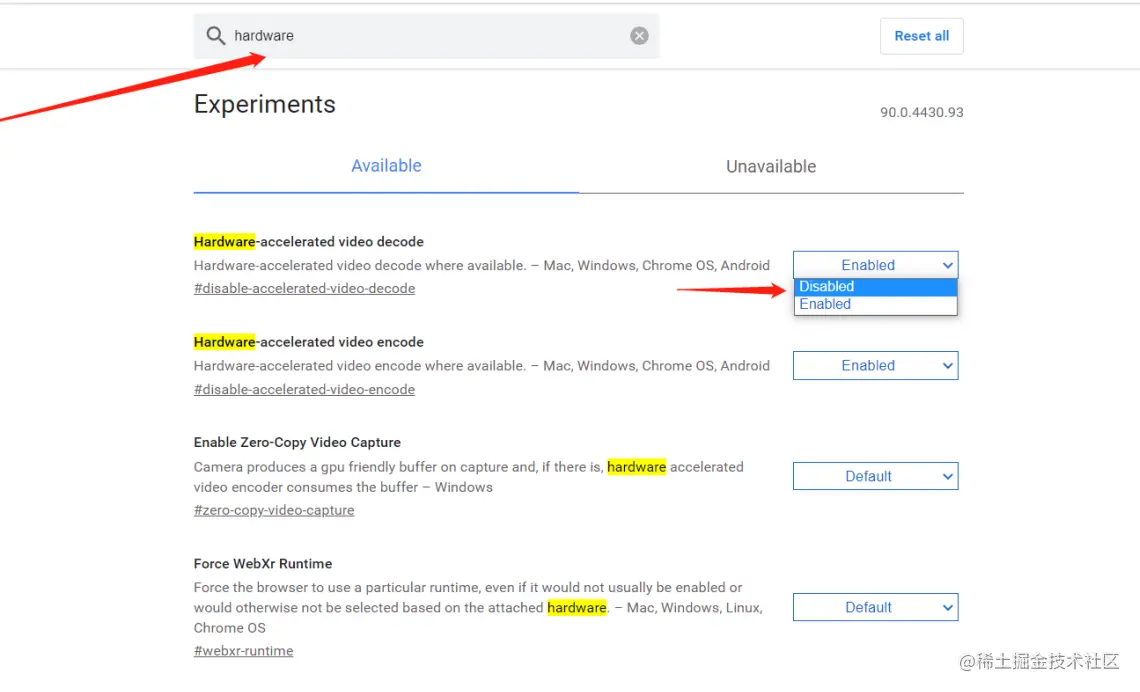Switch to the Unavailable tab
This screenshot has height=692, width=1140.
tap(771, 166)
